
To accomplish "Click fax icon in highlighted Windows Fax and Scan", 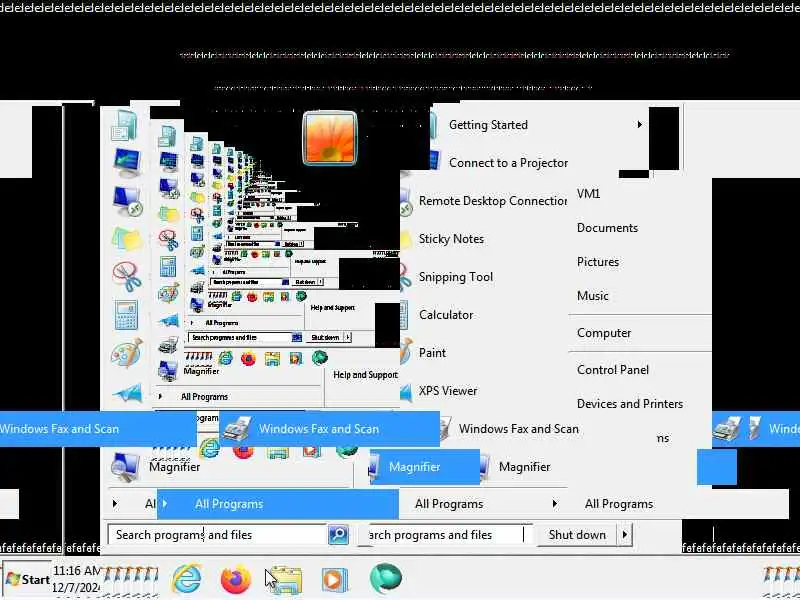I will pyautogui.click(x=238, y=429).
